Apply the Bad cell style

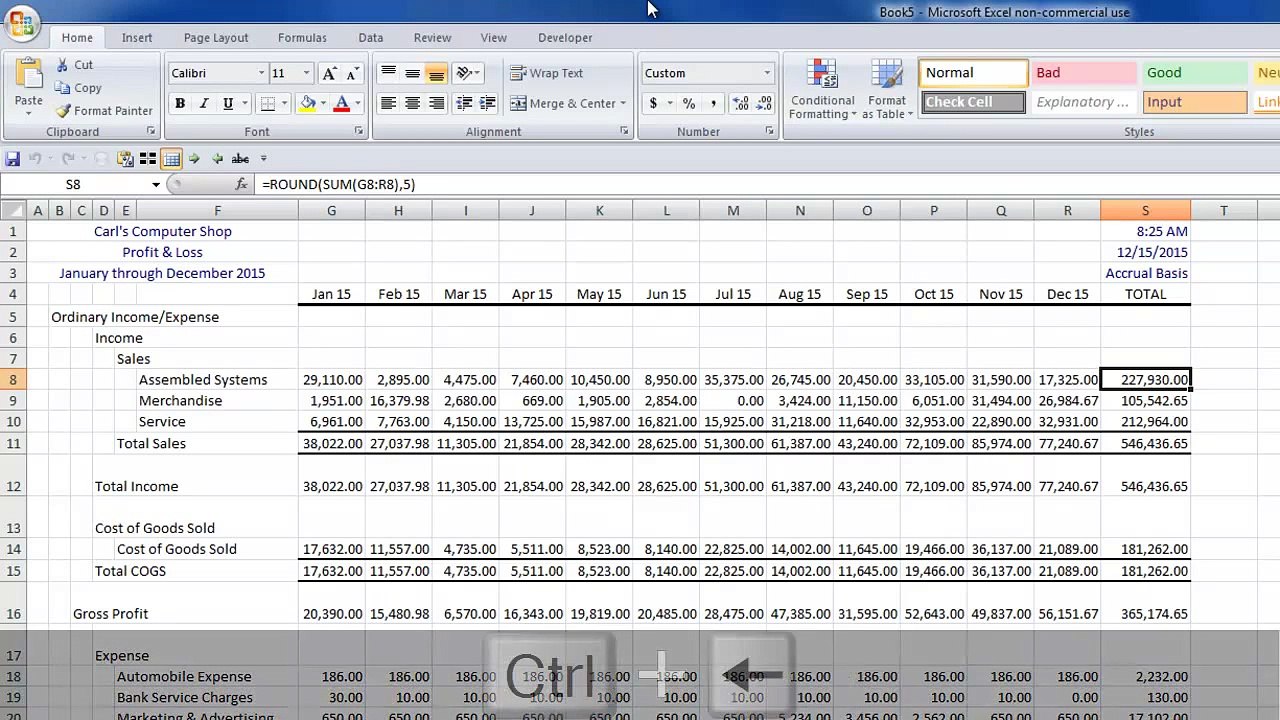coord(1084,73)
